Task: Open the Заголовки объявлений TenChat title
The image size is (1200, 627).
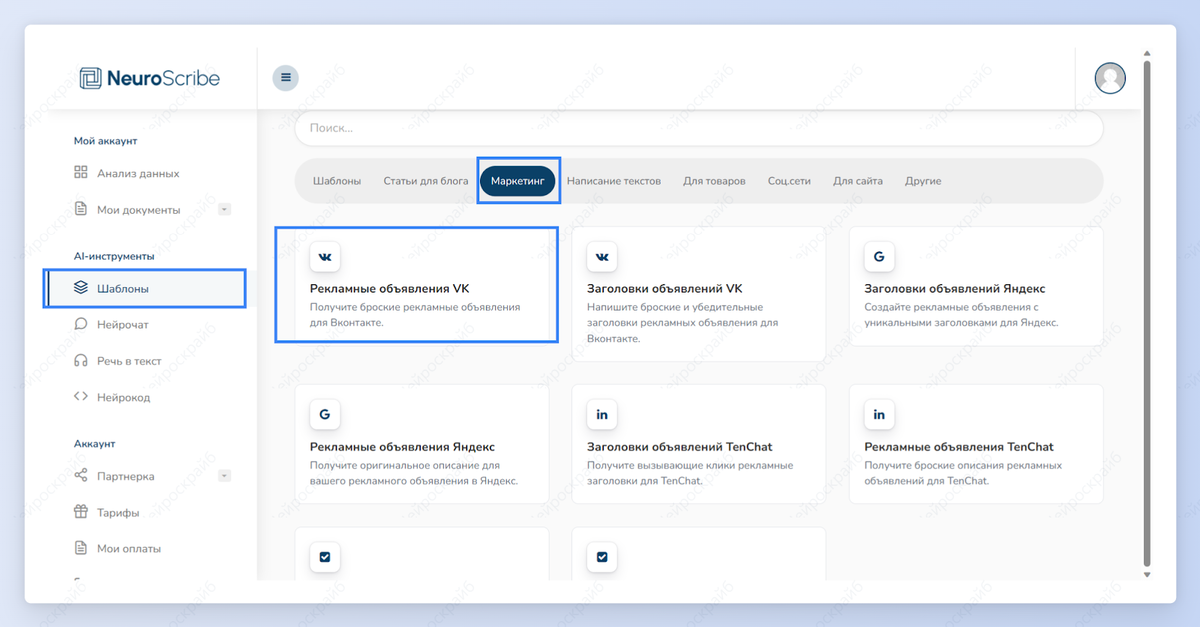Action: (680, 447)
